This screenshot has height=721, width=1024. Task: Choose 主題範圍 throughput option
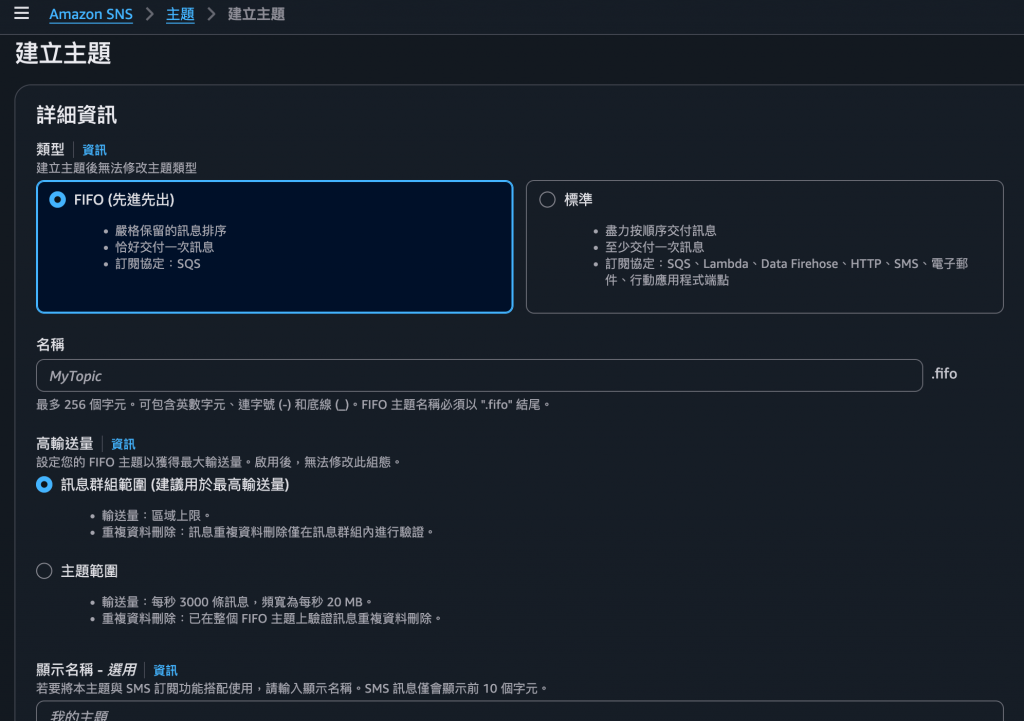coord(44,571)
